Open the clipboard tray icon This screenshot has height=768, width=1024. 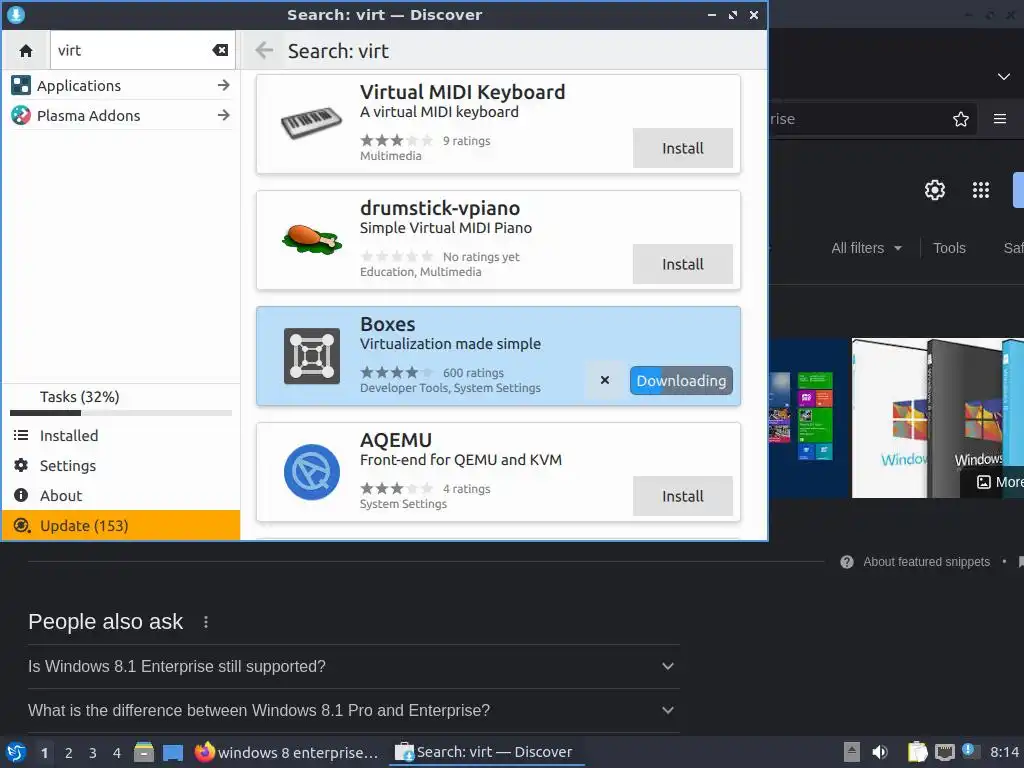[917, 752]
